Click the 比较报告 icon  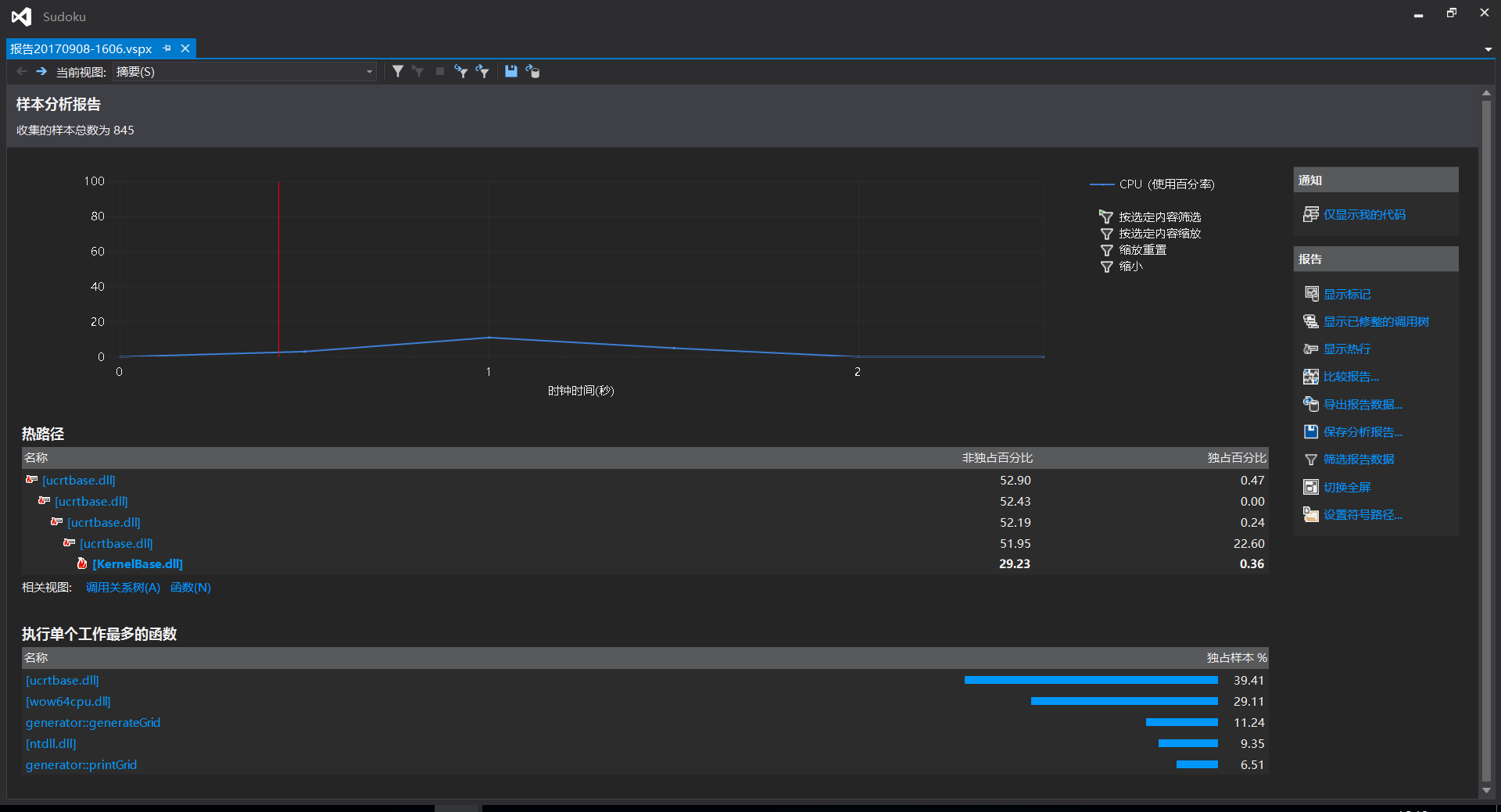pyautogui.click(x=1311, y=377)
